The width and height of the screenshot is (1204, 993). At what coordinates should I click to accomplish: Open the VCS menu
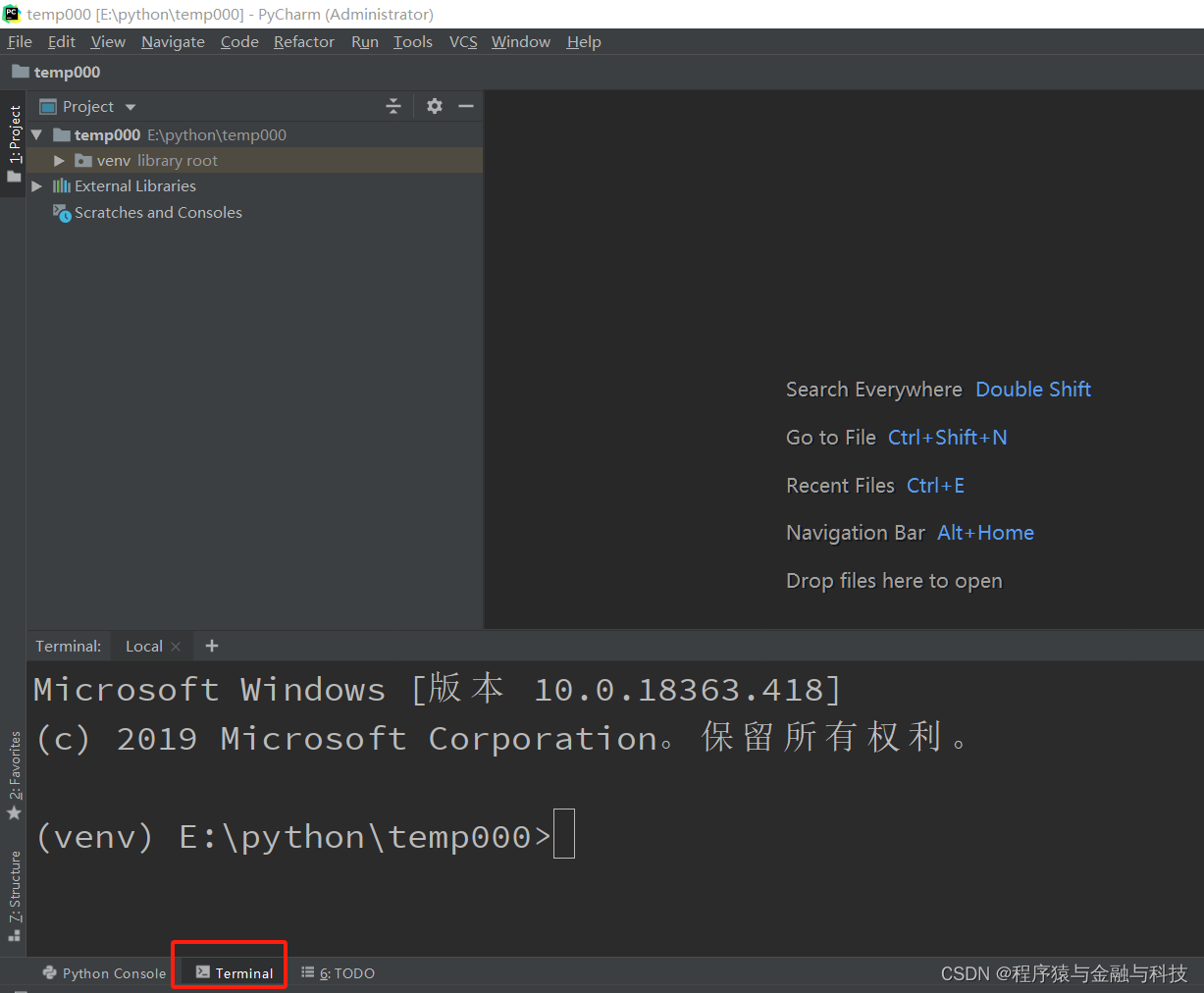click(x=462, y=41)
